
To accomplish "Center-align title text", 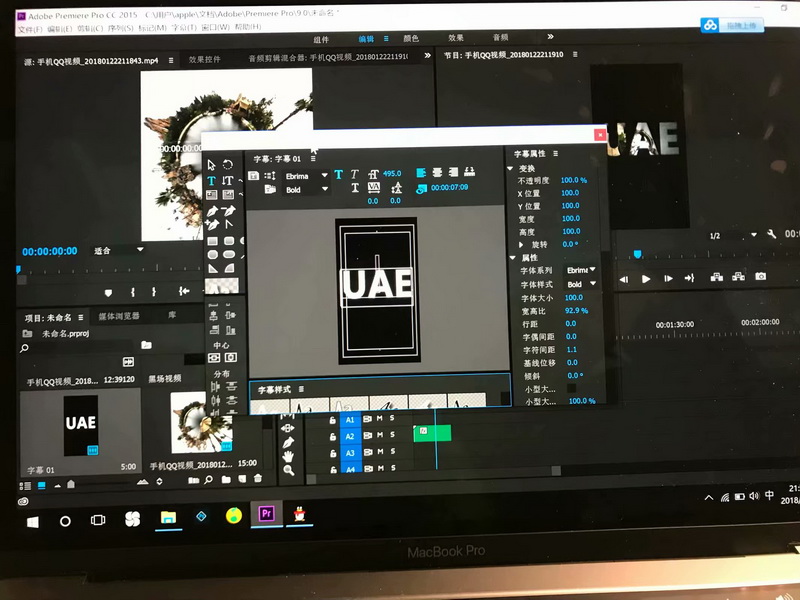I will click(437, 172).
